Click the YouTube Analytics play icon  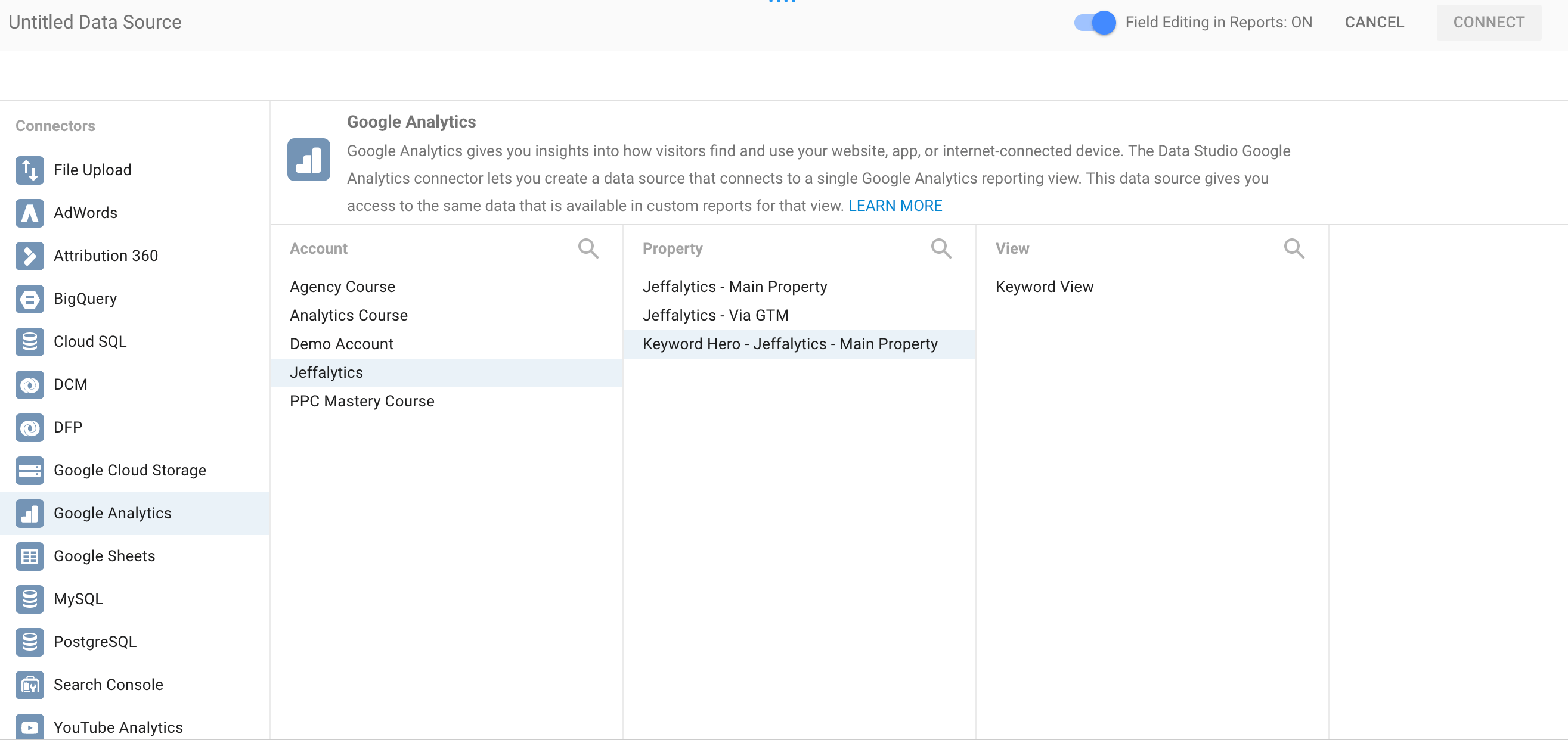point(29,727)
